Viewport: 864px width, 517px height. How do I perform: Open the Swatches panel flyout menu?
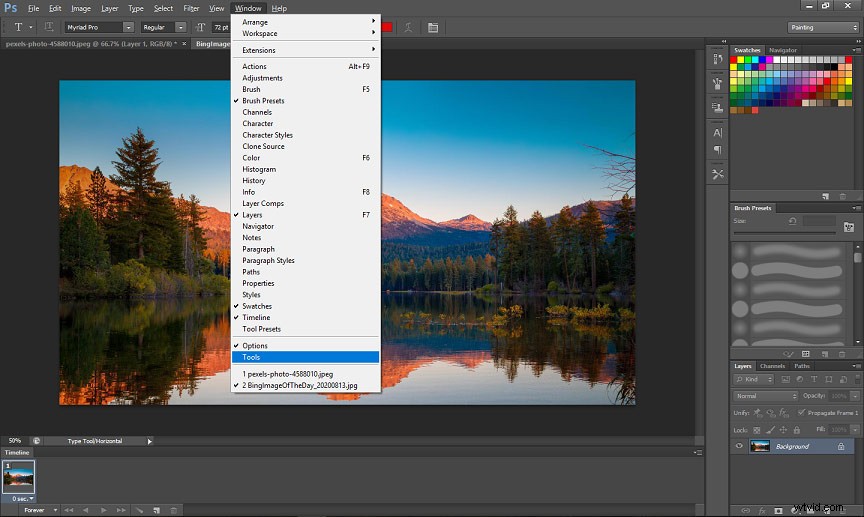(856, 50)
